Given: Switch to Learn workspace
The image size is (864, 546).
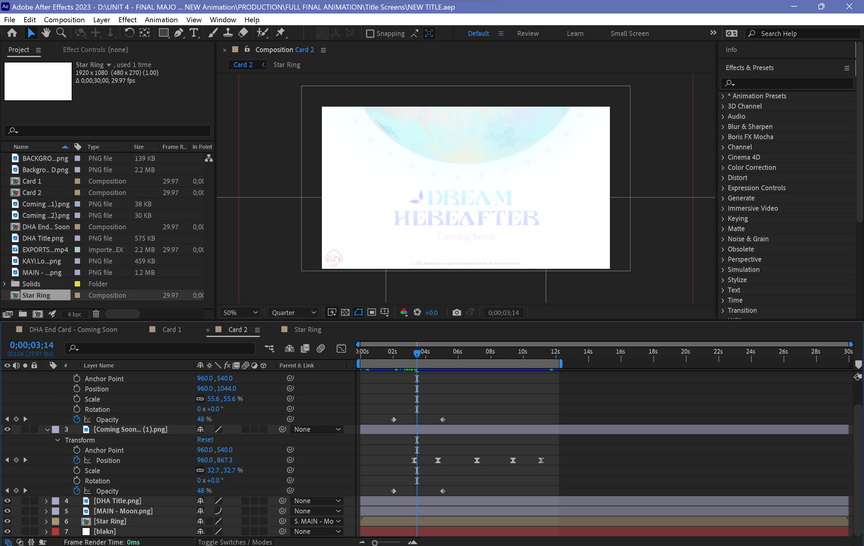Looking at the screenshot, I should 575,34.
